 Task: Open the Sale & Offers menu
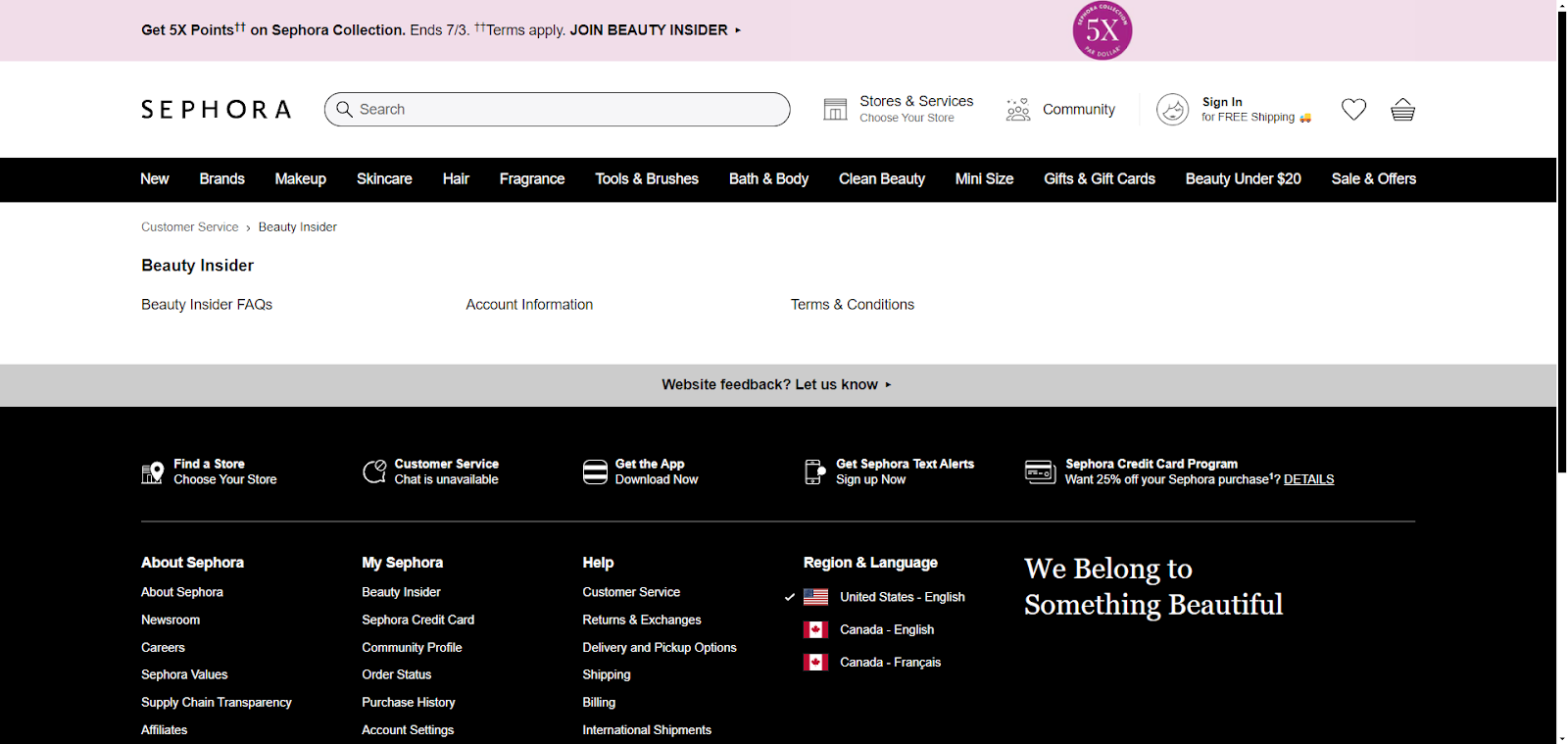click(1373, 179)
